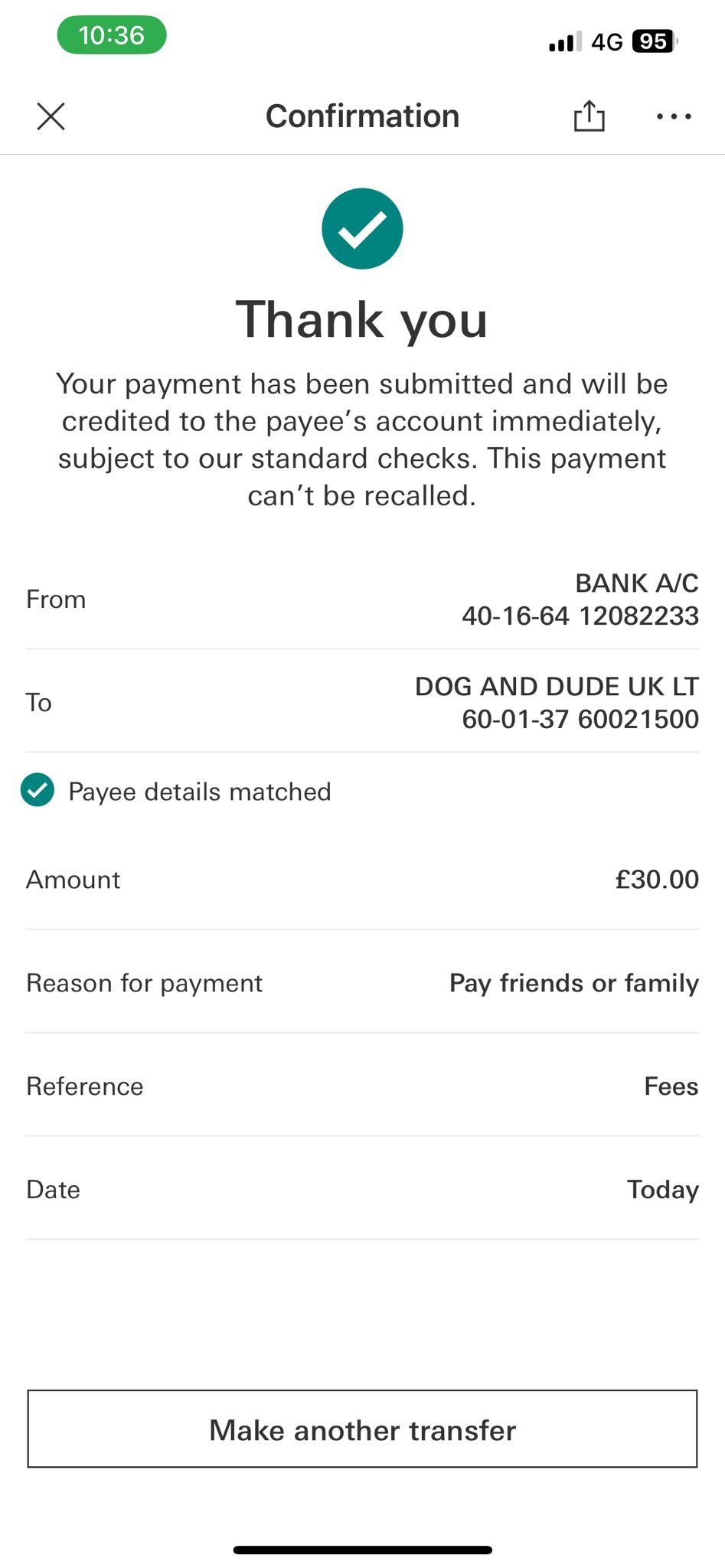
Task: Tap the Fees reference value
Action: pyautogui.click(x=671, y=1086)
